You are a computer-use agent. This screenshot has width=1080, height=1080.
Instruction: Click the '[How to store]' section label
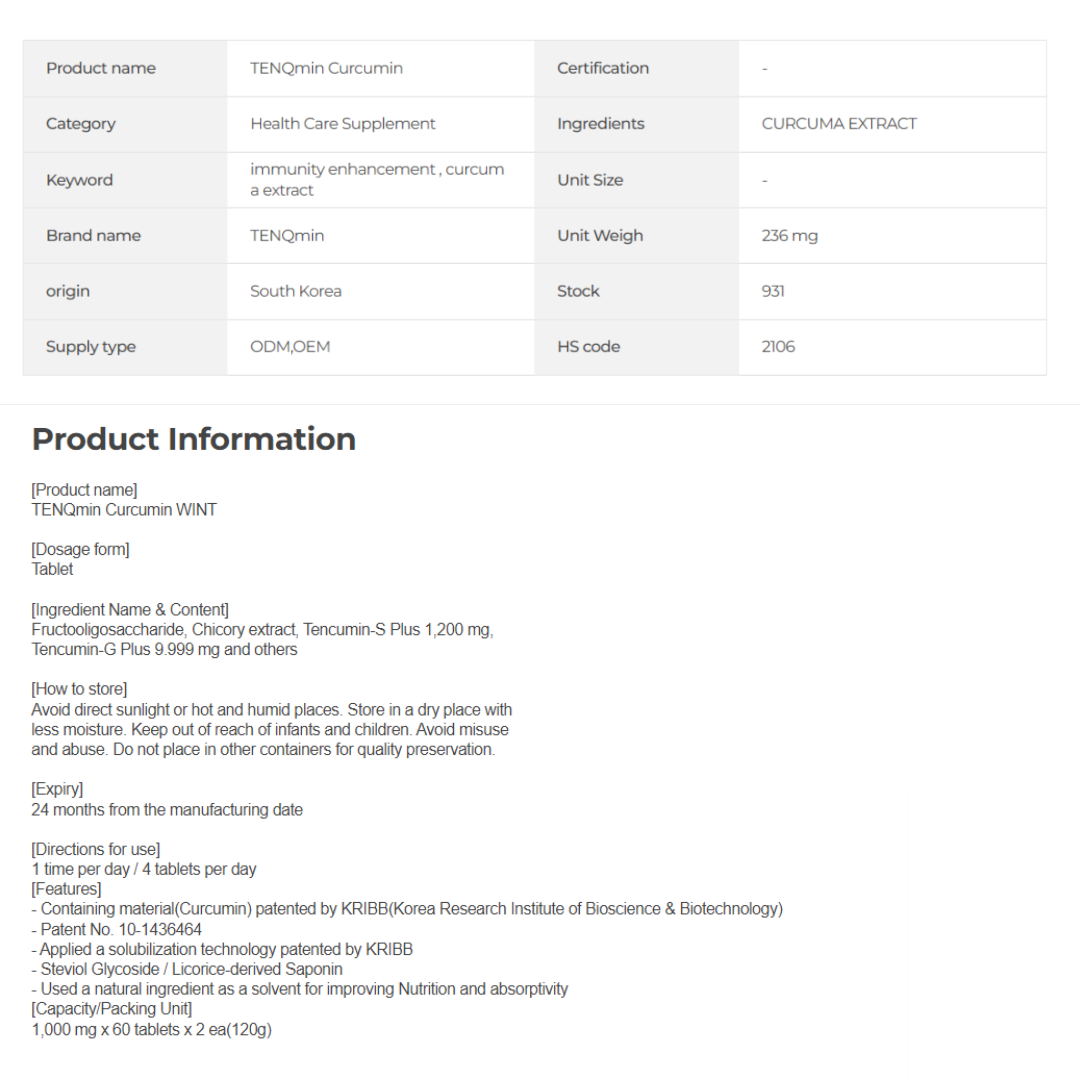pyautogui.click(x=79, y=689)
